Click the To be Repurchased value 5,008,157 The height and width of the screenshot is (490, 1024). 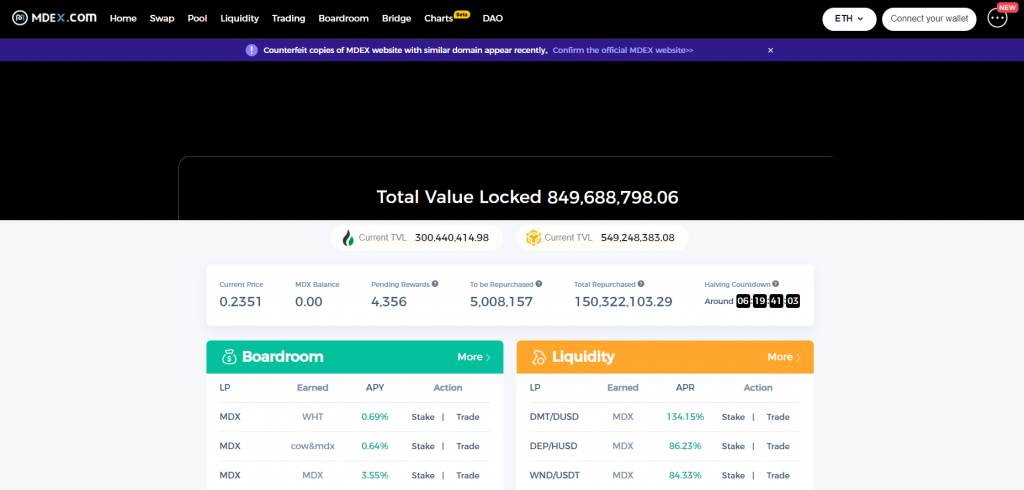pos(502,302)
